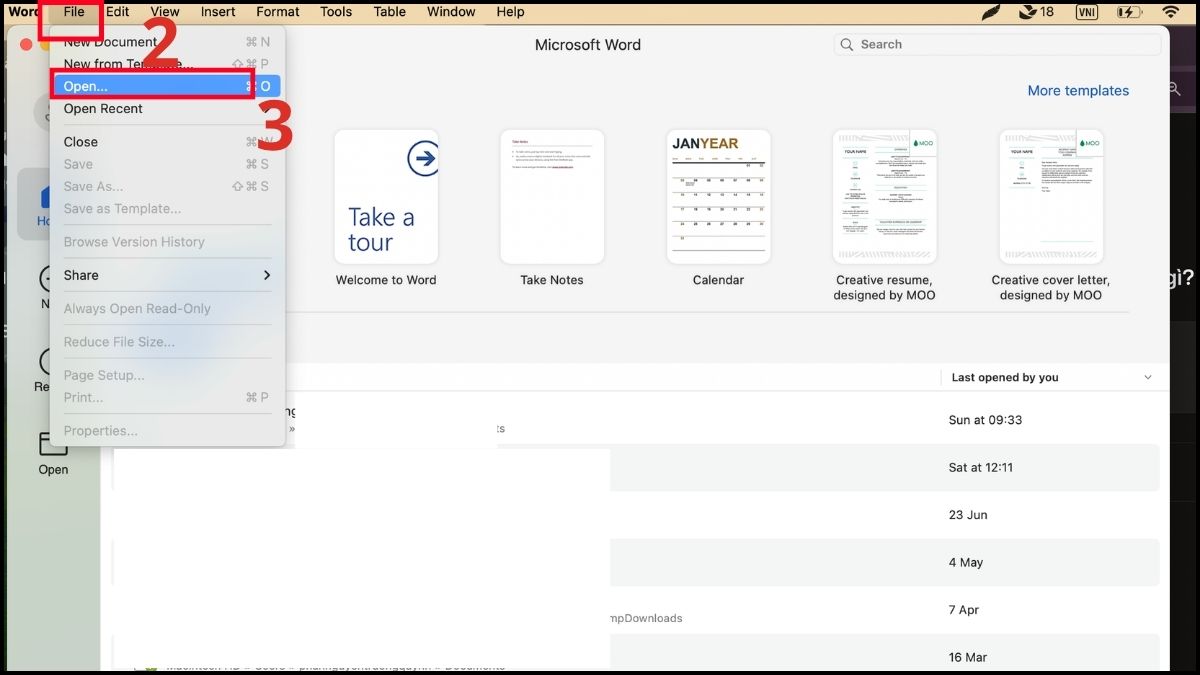Click into the Search field
This screenshot has width=1200, height=675.
996,44
